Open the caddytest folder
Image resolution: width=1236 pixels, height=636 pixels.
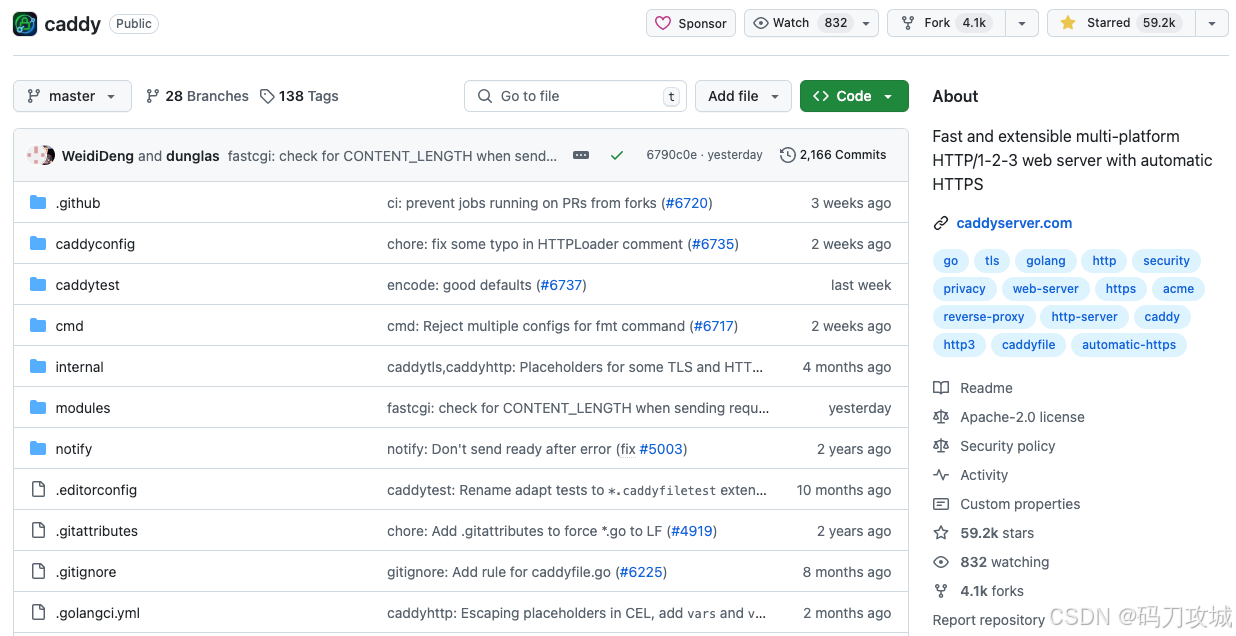click(88, 285)
